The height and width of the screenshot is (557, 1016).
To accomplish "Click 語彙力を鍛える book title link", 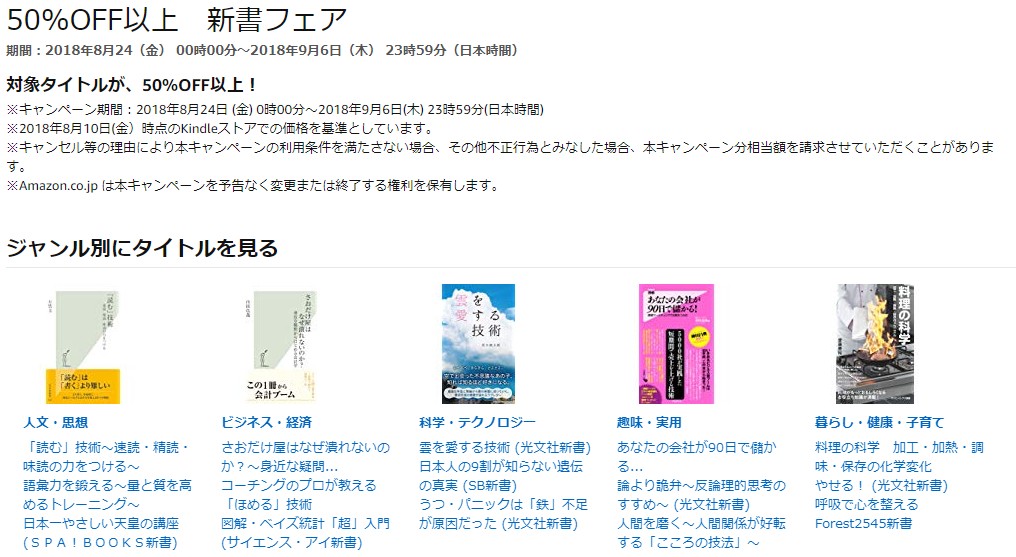I will point(108,495).
